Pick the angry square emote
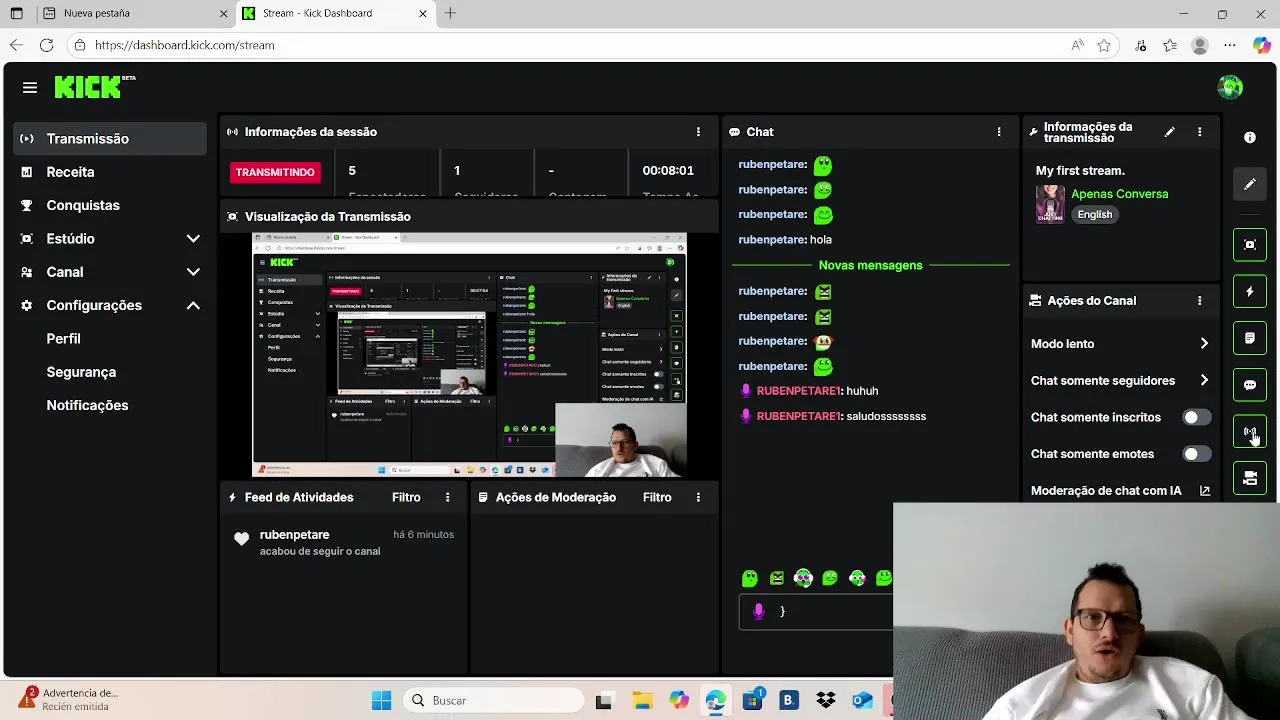 coord(777,578)
